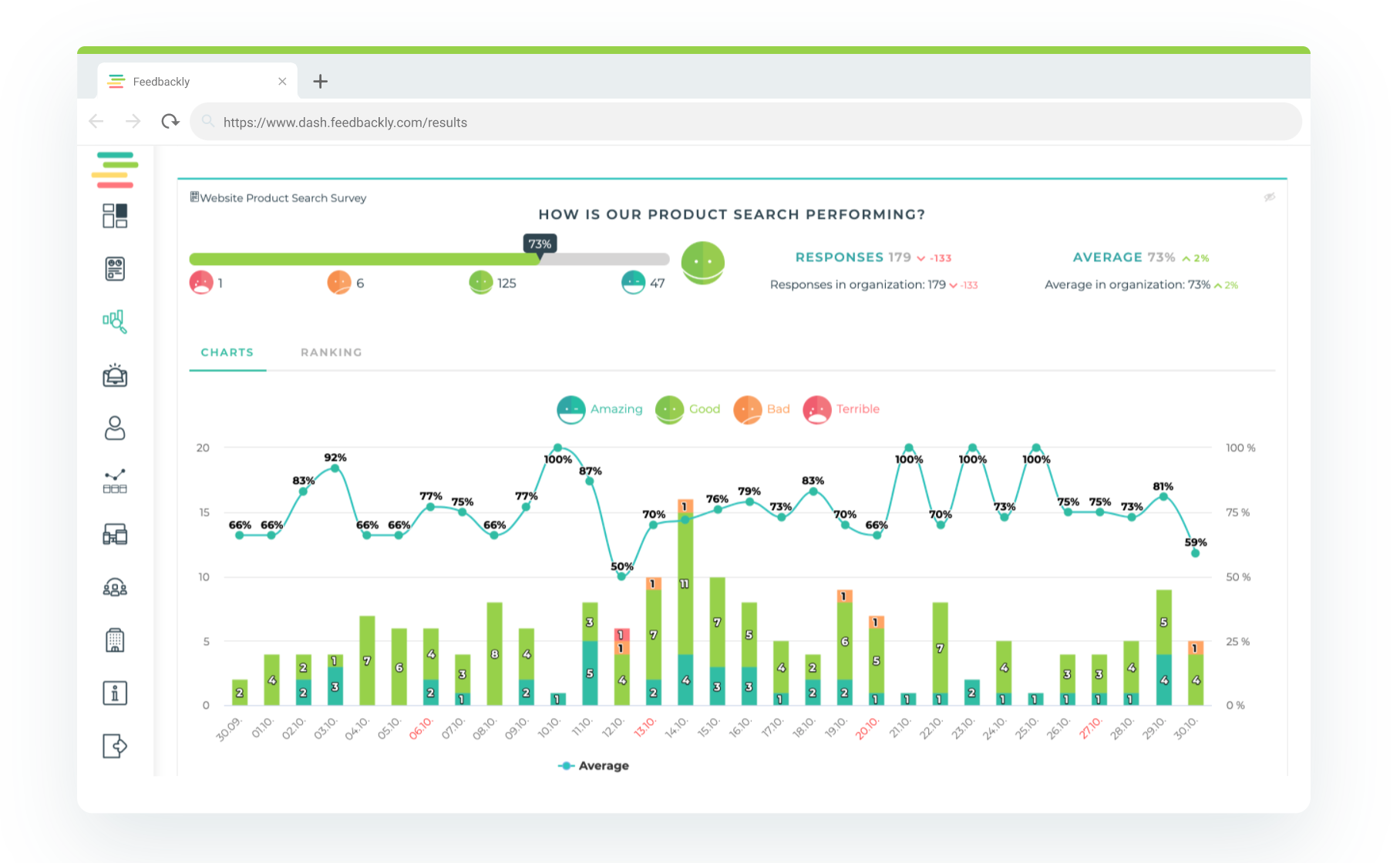Select the devices icon in the sidebar
This screenshot has height=863, width=1400.
pos(114,533)
